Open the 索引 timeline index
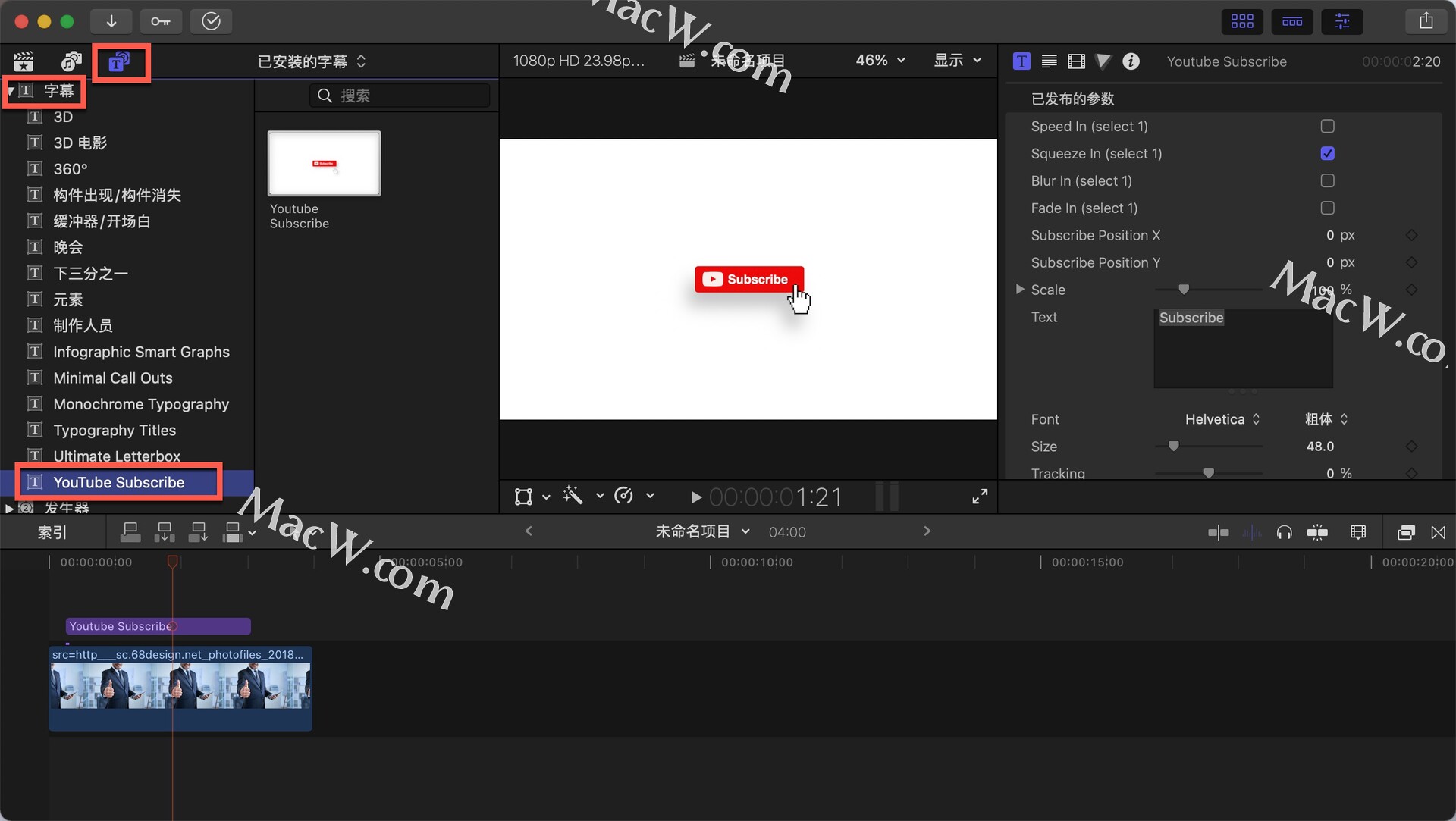1456x821 pixels. [x=52, y=532]
